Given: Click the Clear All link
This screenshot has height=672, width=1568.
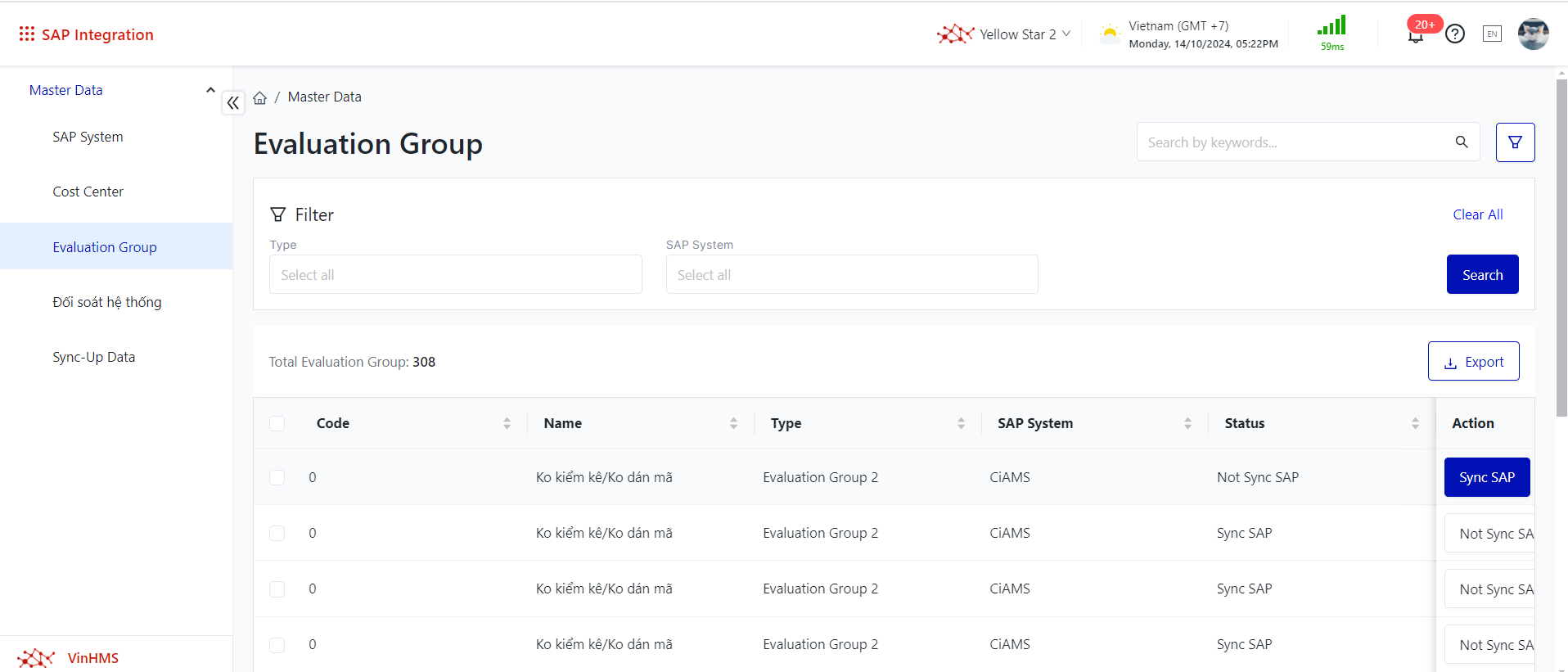Looking at the screenshot, I should [1477, 214].
